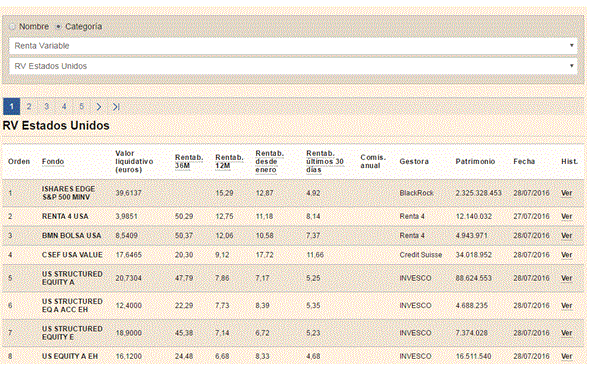Sort by Fondo column header
The image size is (596, 384).
pyautogui.click(x=53, y=162)
